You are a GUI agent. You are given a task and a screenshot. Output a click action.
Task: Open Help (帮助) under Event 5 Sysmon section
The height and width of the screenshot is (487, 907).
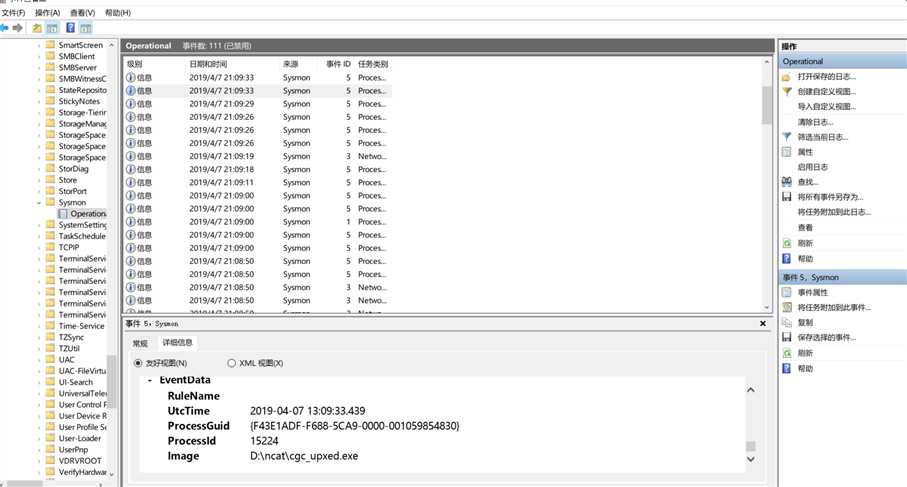(805, 368)
